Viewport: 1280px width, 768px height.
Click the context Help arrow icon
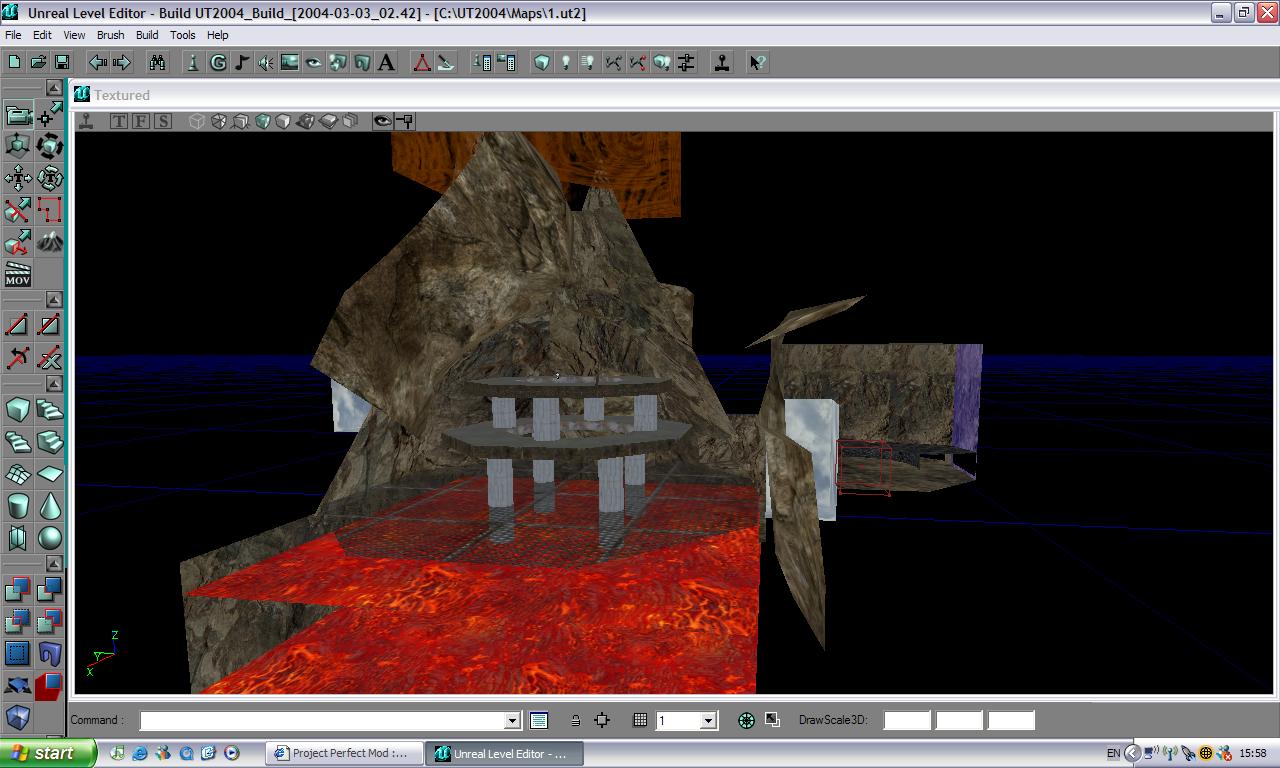758,62
